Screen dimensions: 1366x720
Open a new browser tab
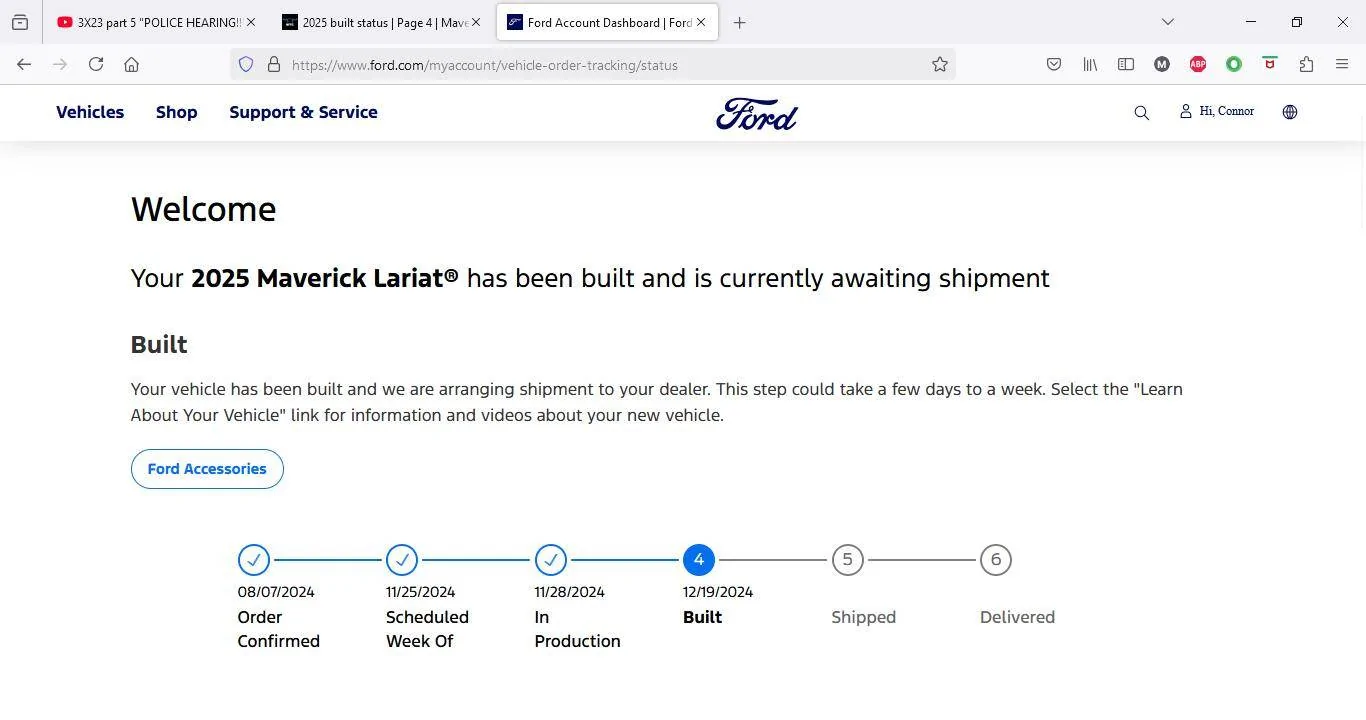(x=740, y=22)
